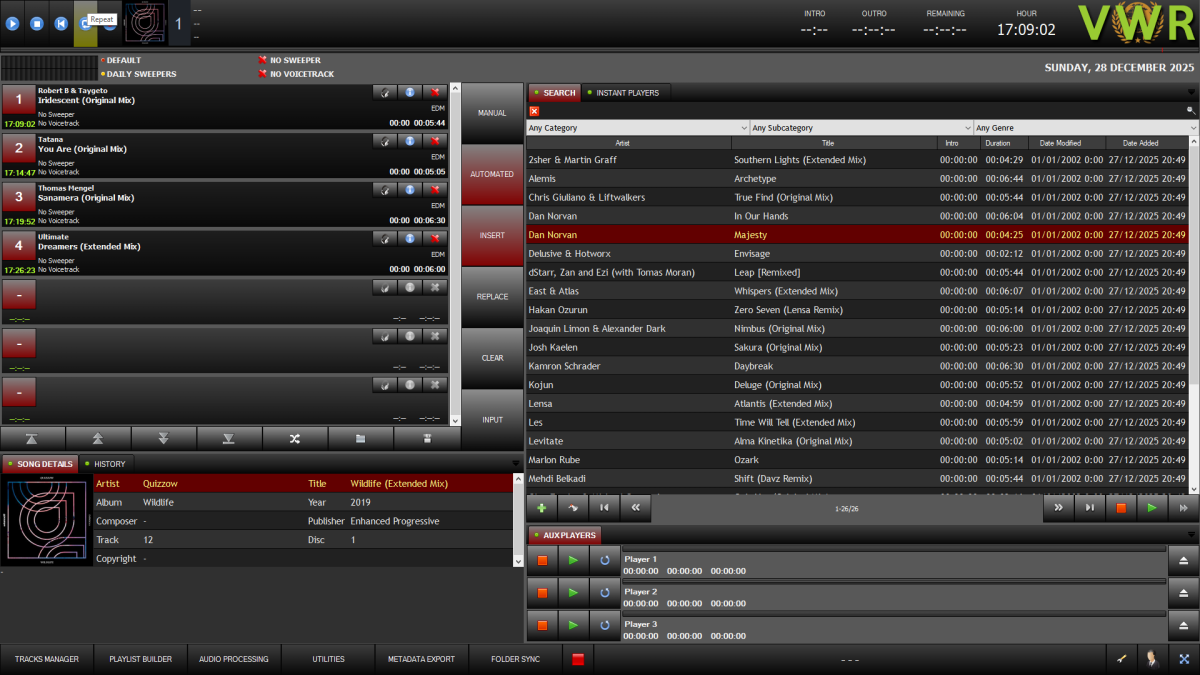Open the PLAYLIST BUILDER

[x=139, y=659]
